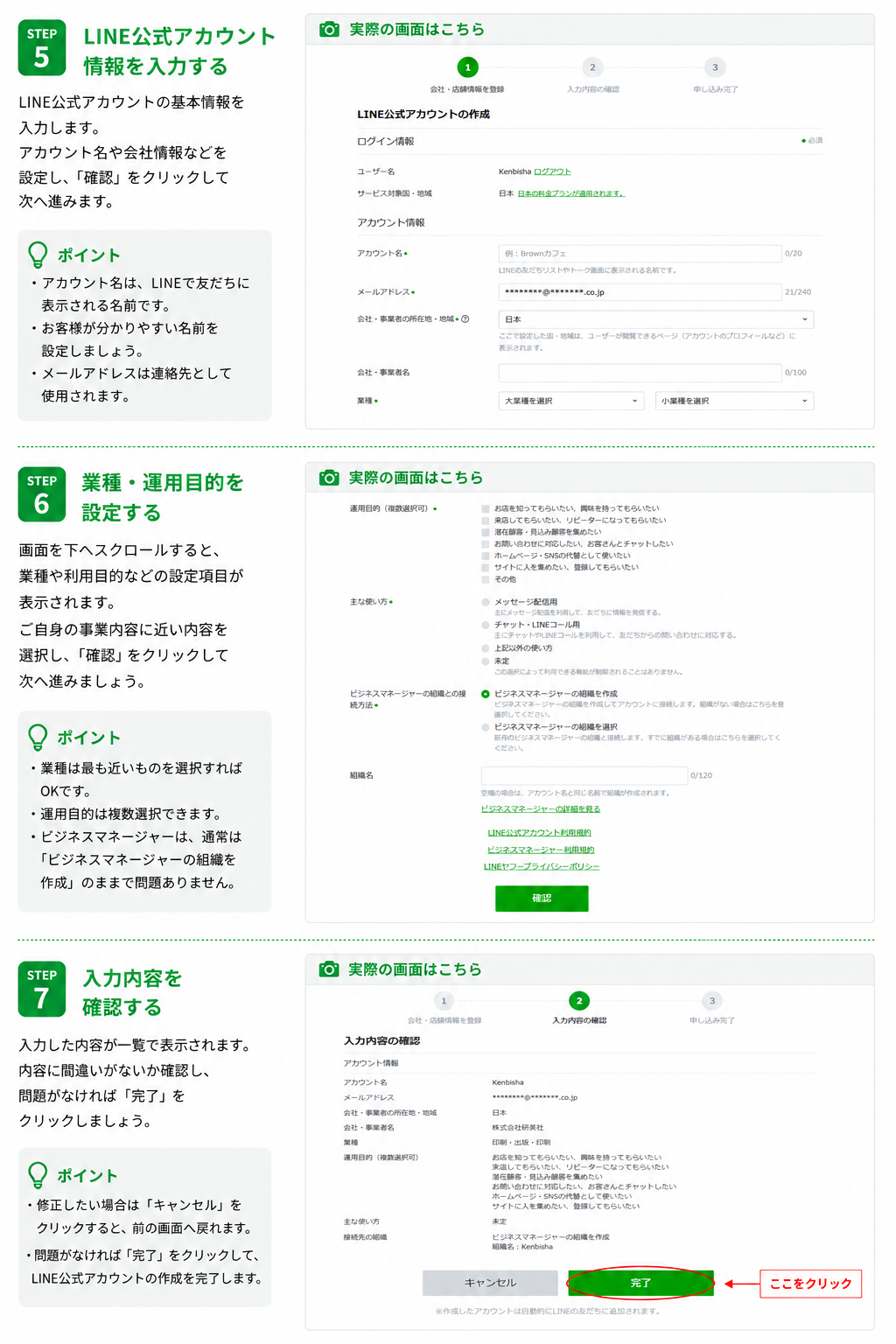In STEP 7 screen, select gray step 1 circle
This screenshot has height=1344, width=896.
click(x=444, y=1001)
